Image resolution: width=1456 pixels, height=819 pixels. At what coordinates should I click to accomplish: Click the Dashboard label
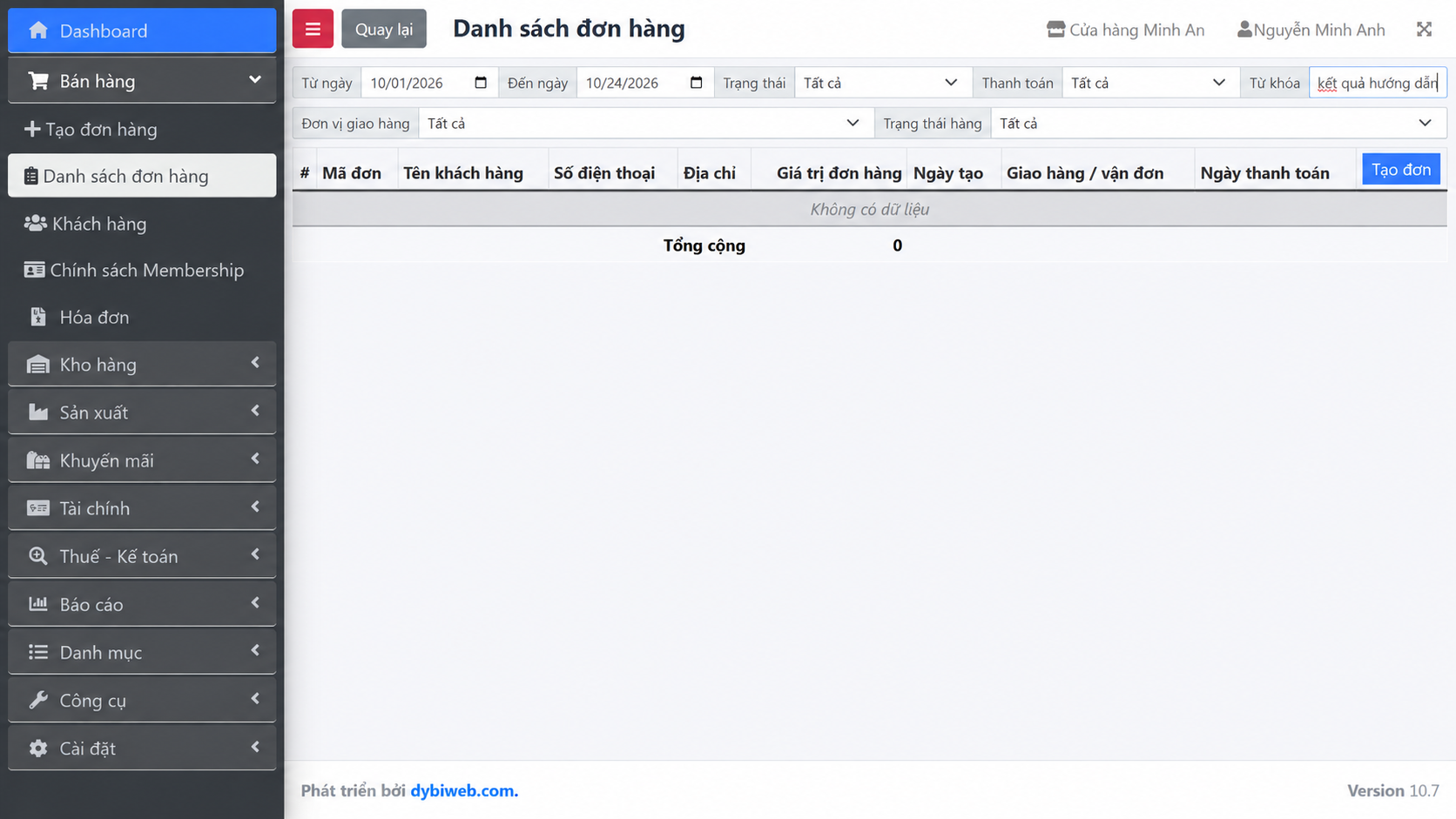coord(104,30)
